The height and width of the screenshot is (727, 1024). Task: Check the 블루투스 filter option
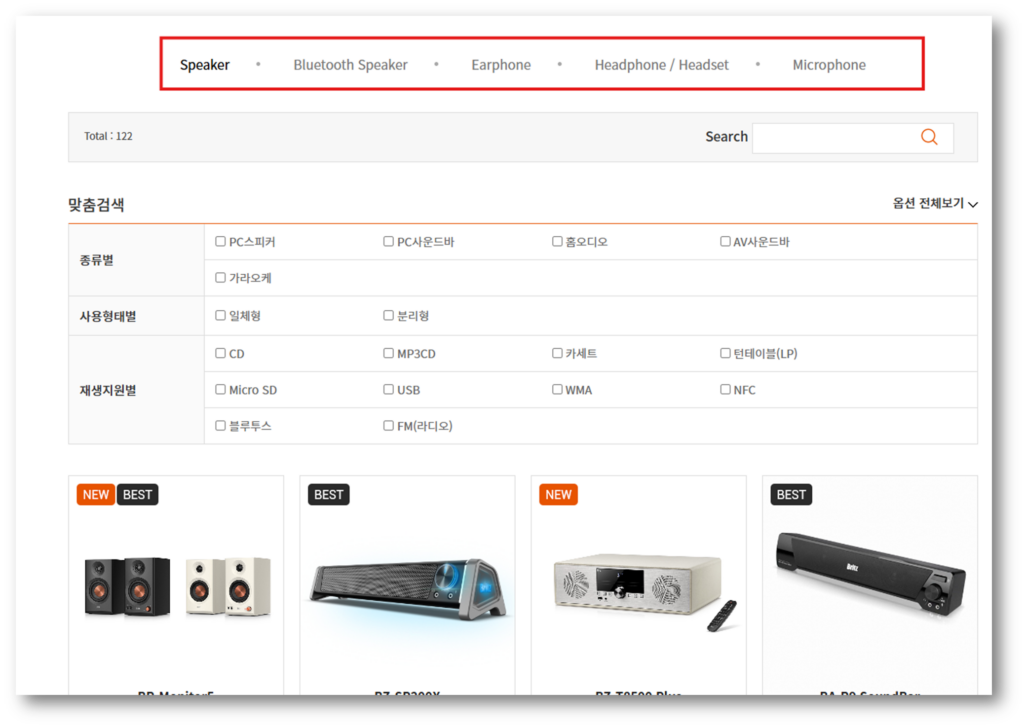pos(221,425)
